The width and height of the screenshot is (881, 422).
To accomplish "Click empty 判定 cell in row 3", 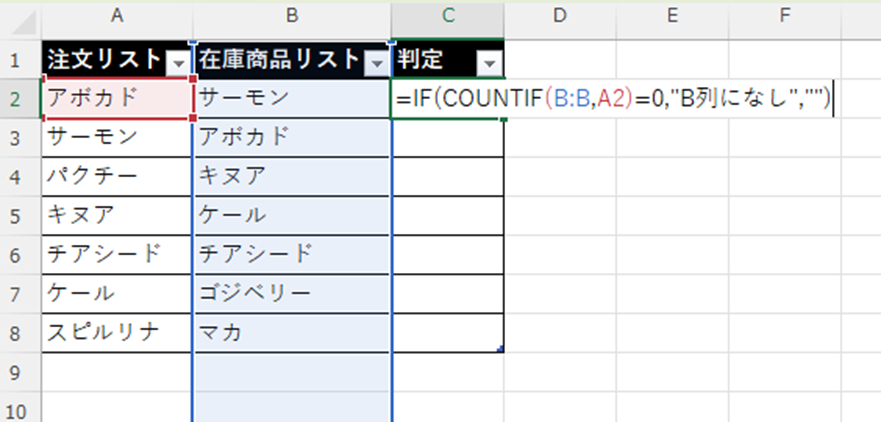I will (449, 137).
